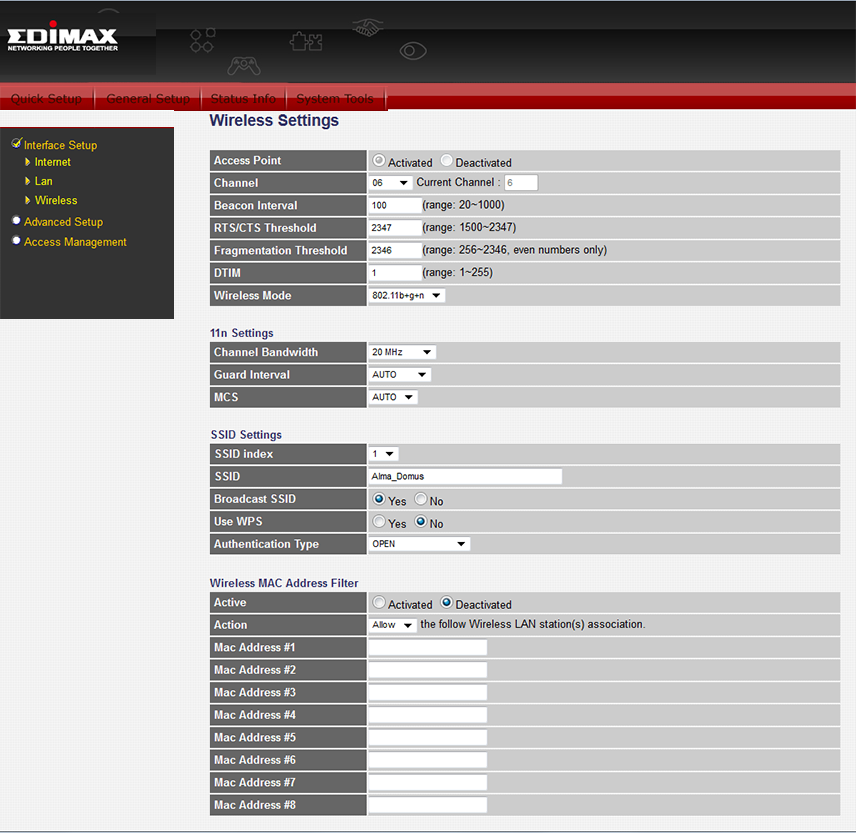The width and height of the screenshot is (856, 833).
Task: Click the SSID text field
Action: [x=465, y=477]
